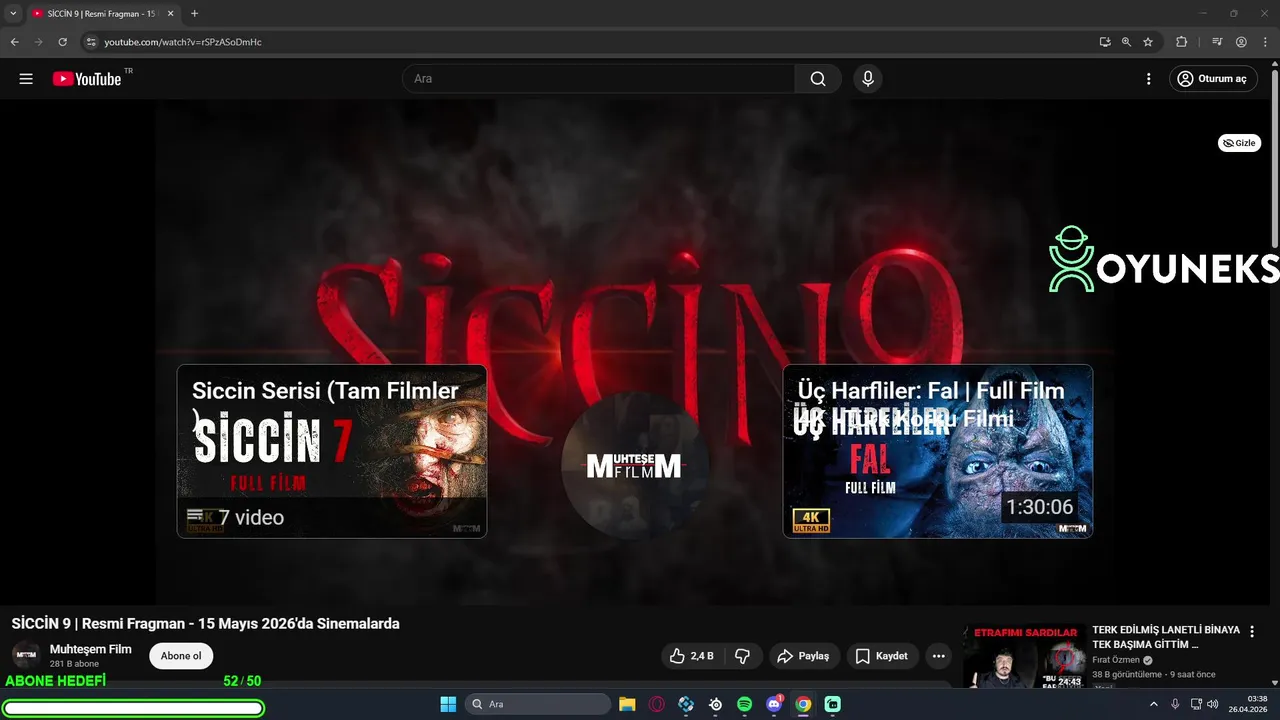Click the Windows taskbar Ara search box
The width and height of the screenshot is (1280, 720).
pos(540,704)
